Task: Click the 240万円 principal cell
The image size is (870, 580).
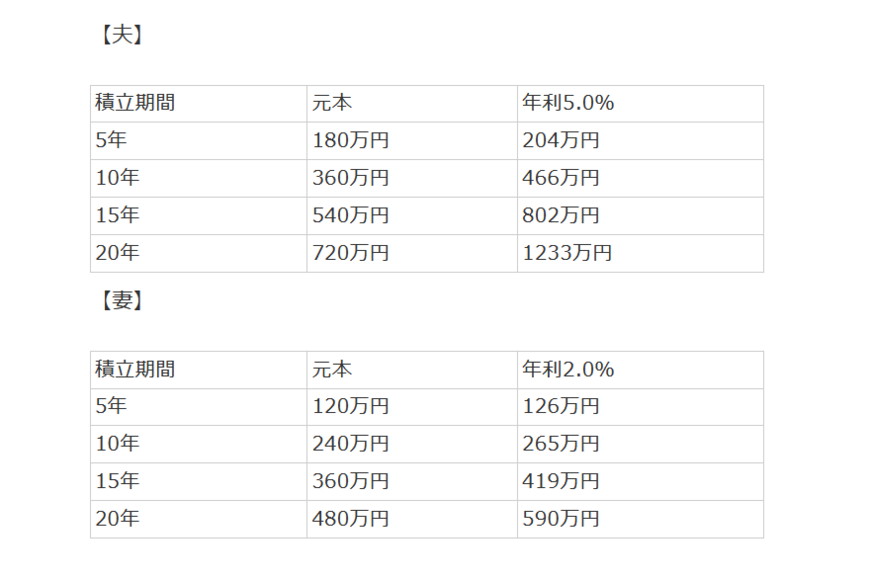Action: pyautogui.click(x=350, y=444)
